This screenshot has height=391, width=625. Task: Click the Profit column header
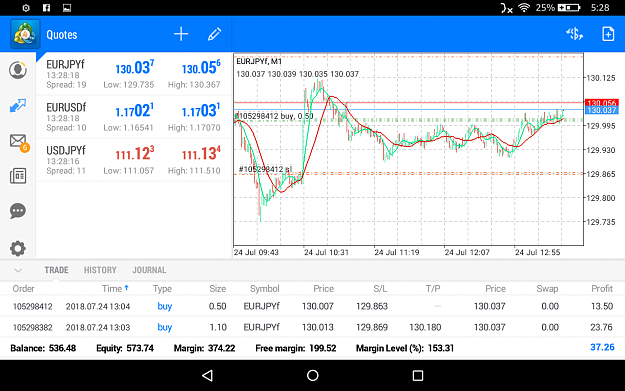(601, 289)
